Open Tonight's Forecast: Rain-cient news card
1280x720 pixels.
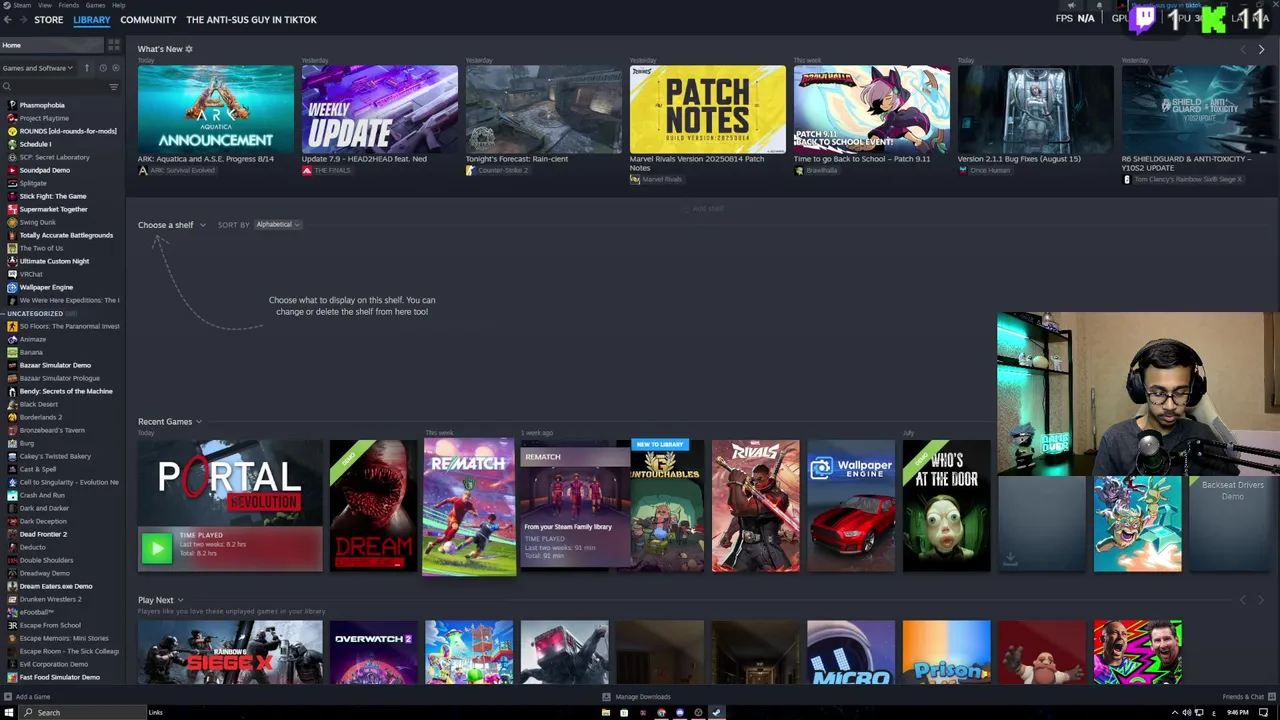tap(544, 109)
